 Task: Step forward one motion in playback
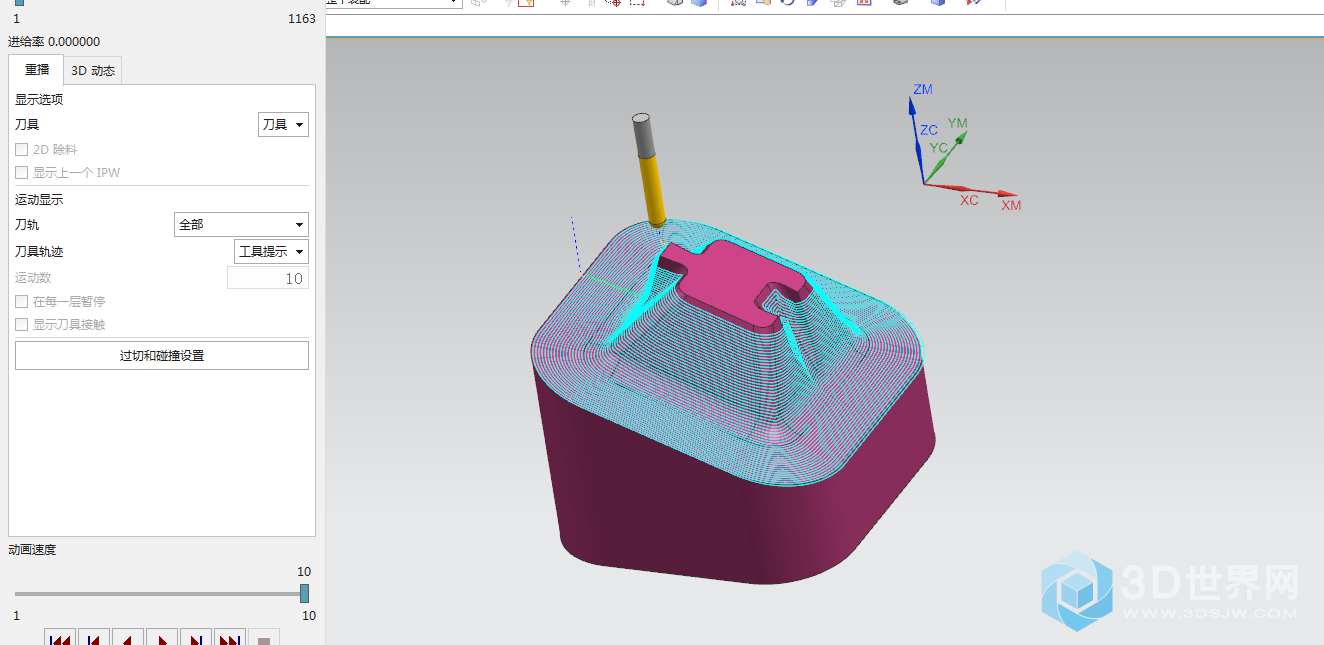coord(196,638)
